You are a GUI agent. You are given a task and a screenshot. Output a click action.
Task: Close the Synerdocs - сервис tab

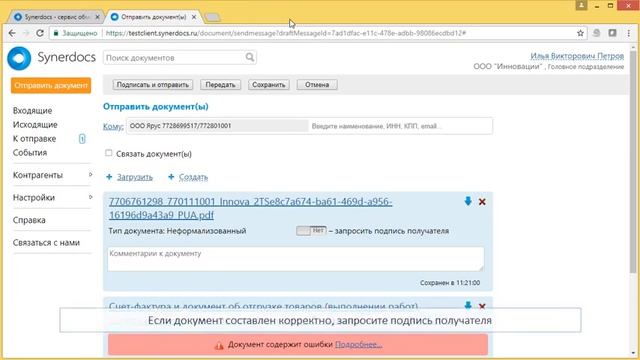coord(97,17)
